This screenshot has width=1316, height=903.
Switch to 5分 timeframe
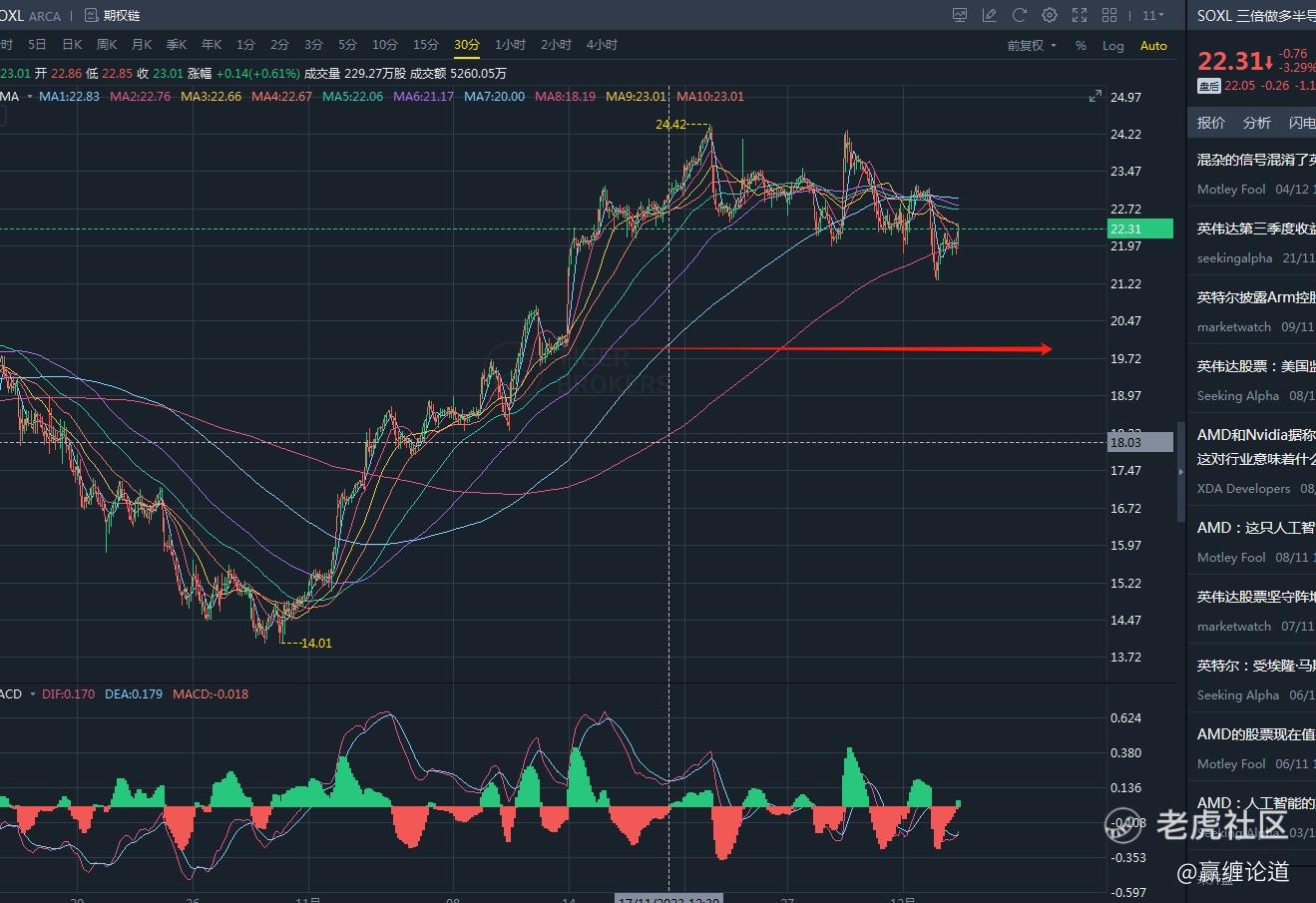click(x=347, y=45)
